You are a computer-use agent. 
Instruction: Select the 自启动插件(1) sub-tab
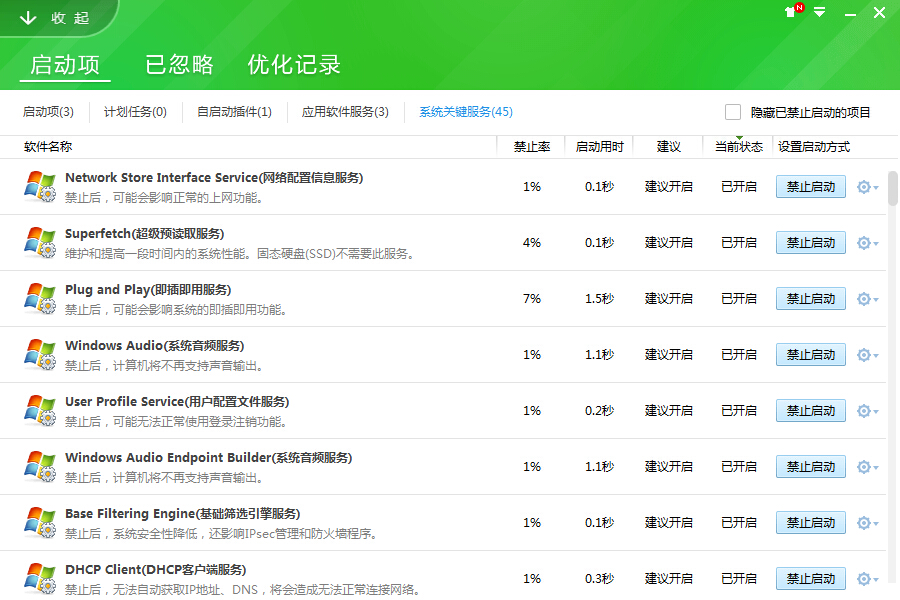coord(234,112)
